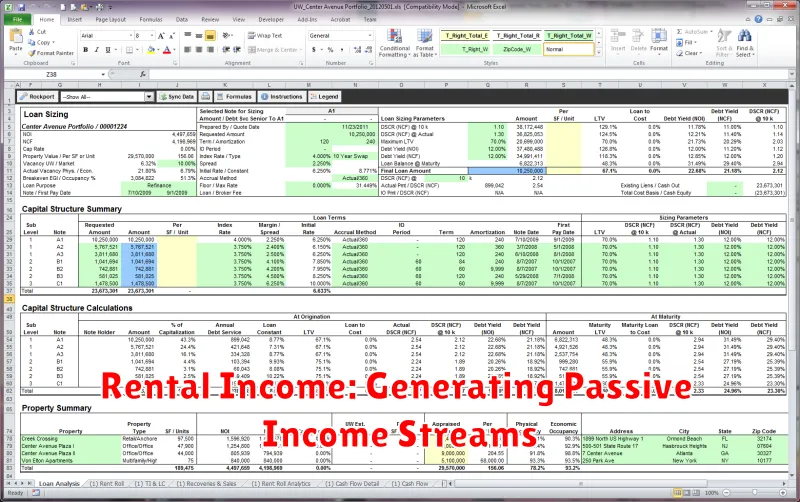Screen dimensions: 800x502
Task: Toggle the highlighted Bottom Align button
Action: tap(210, 36)
